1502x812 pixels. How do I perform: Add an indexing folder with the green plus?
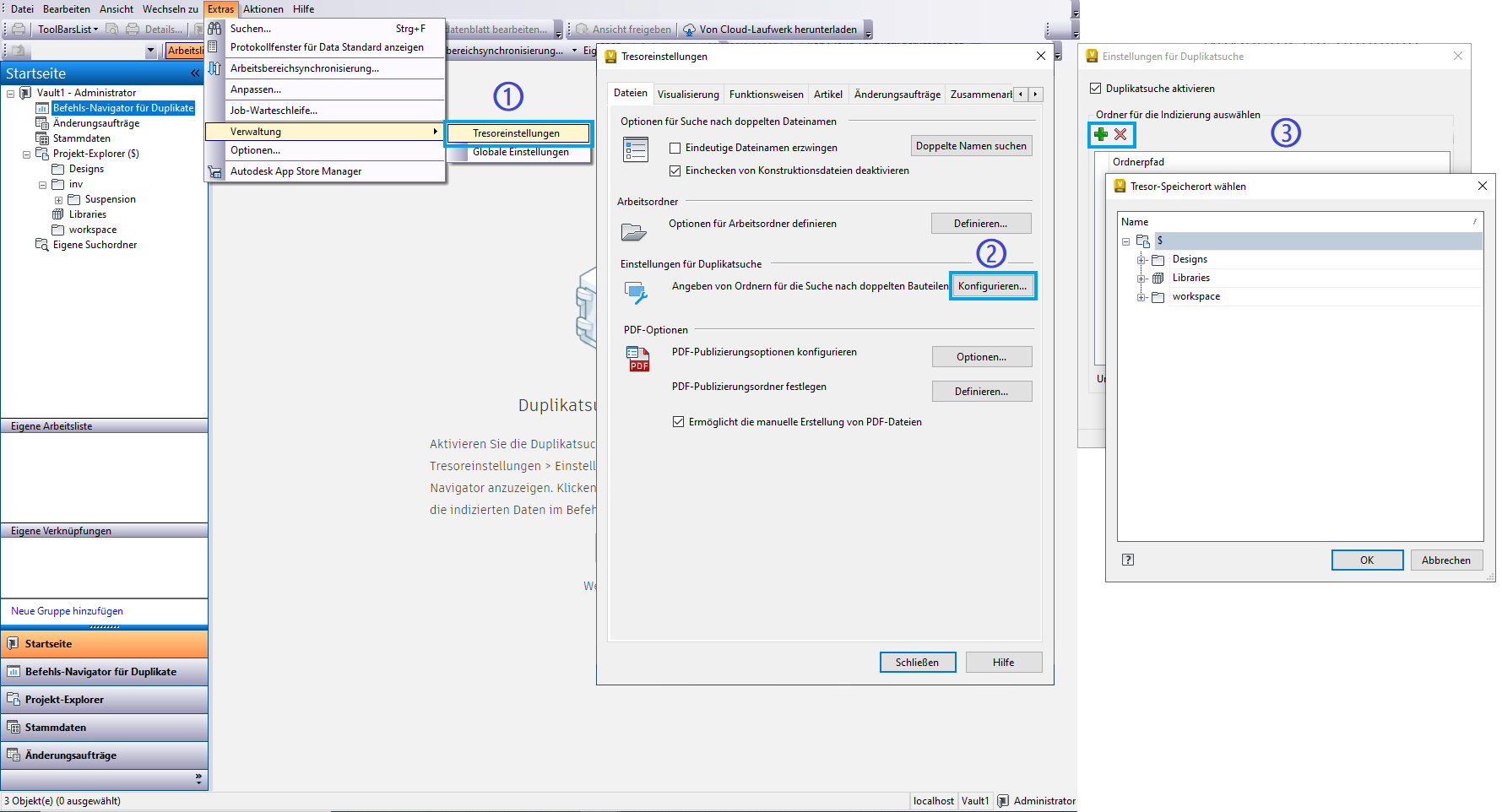coord(1101,134)
